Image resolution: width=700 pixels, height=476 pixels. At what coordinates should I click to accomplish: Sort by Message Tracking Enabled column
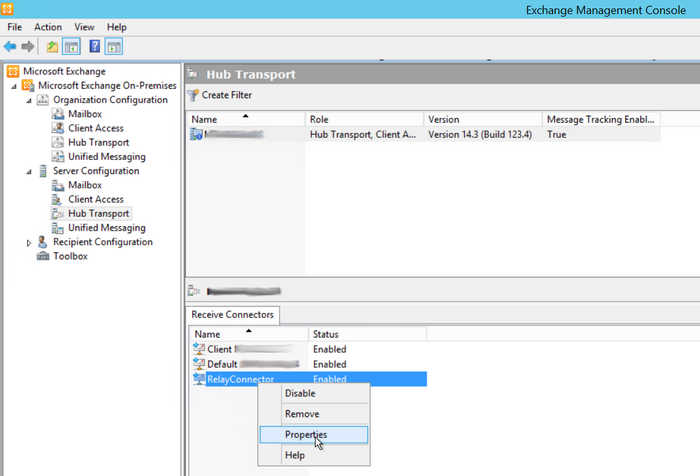click(601, 119)
